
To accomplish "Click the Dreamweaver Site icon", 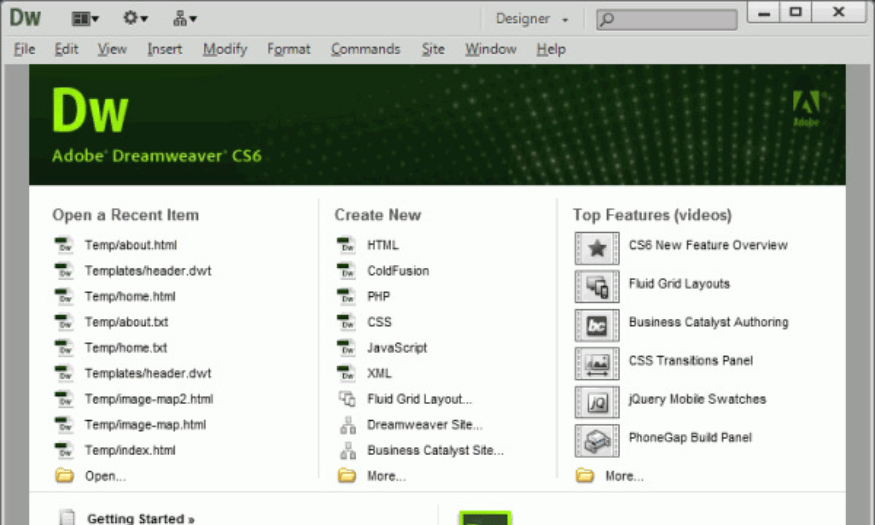I will click(348, 425).
